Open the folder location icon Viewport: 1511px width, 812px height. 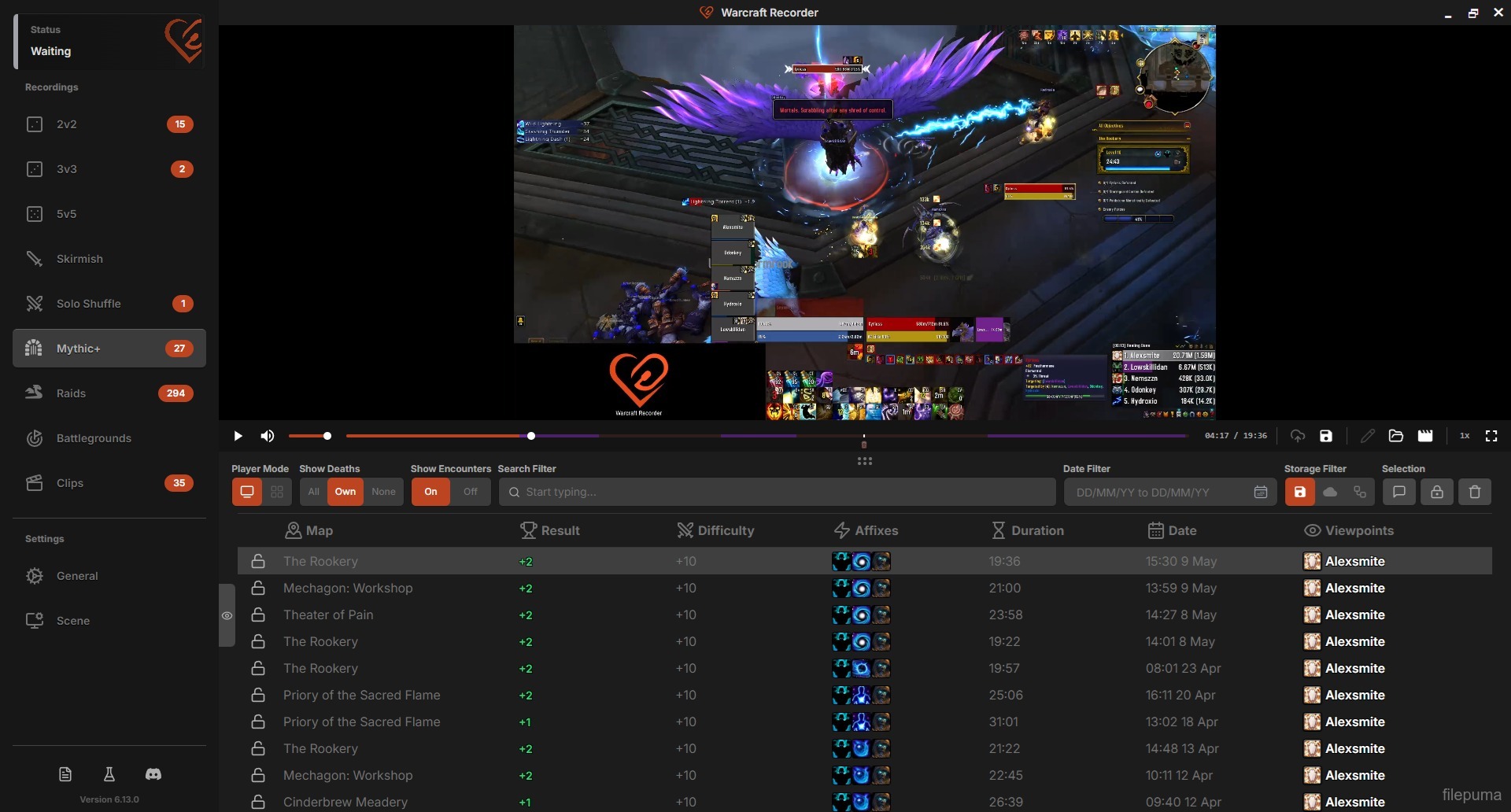pos(1396,436)
